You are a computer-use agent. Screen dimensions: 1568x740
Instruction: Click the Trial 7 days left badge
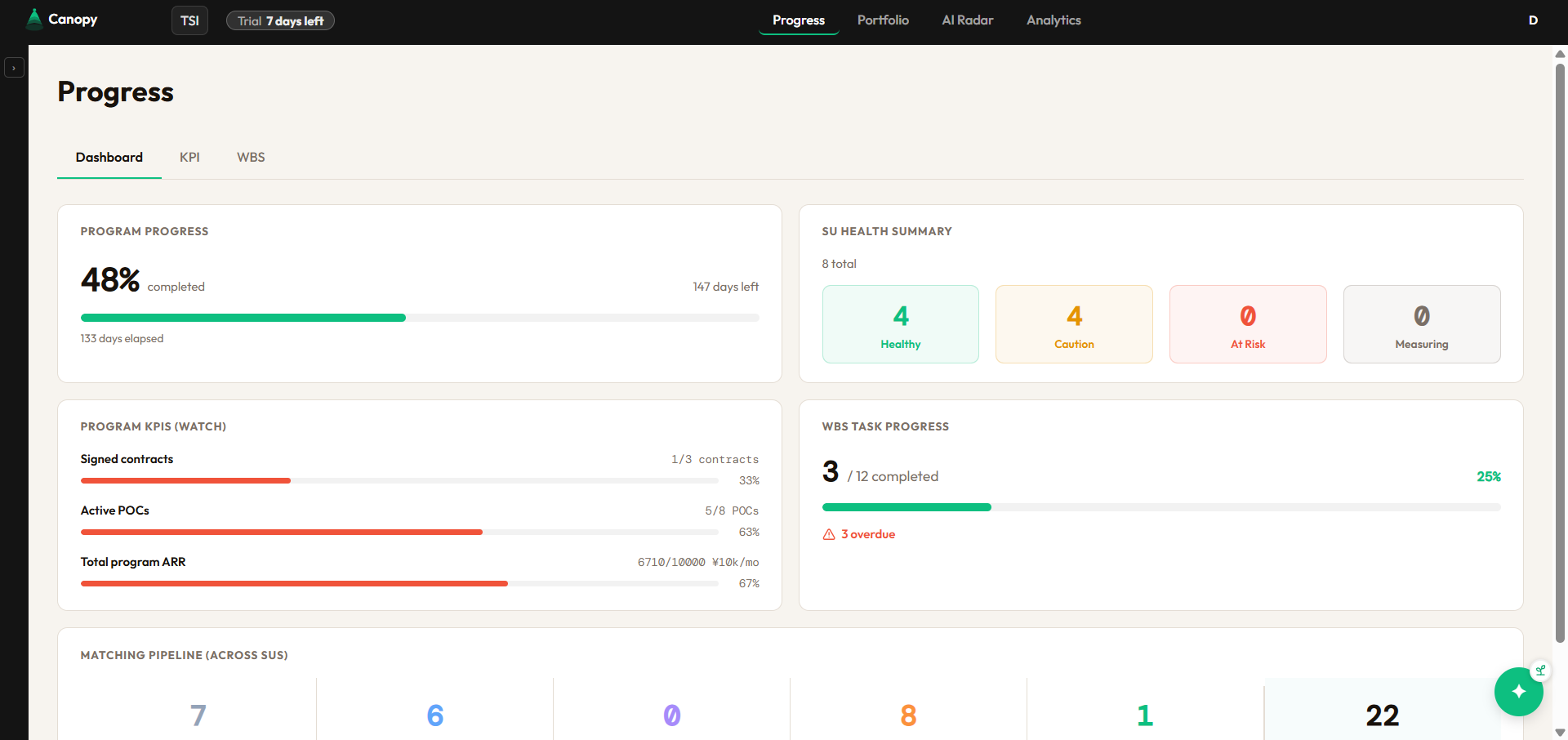[x=280, y=20]
